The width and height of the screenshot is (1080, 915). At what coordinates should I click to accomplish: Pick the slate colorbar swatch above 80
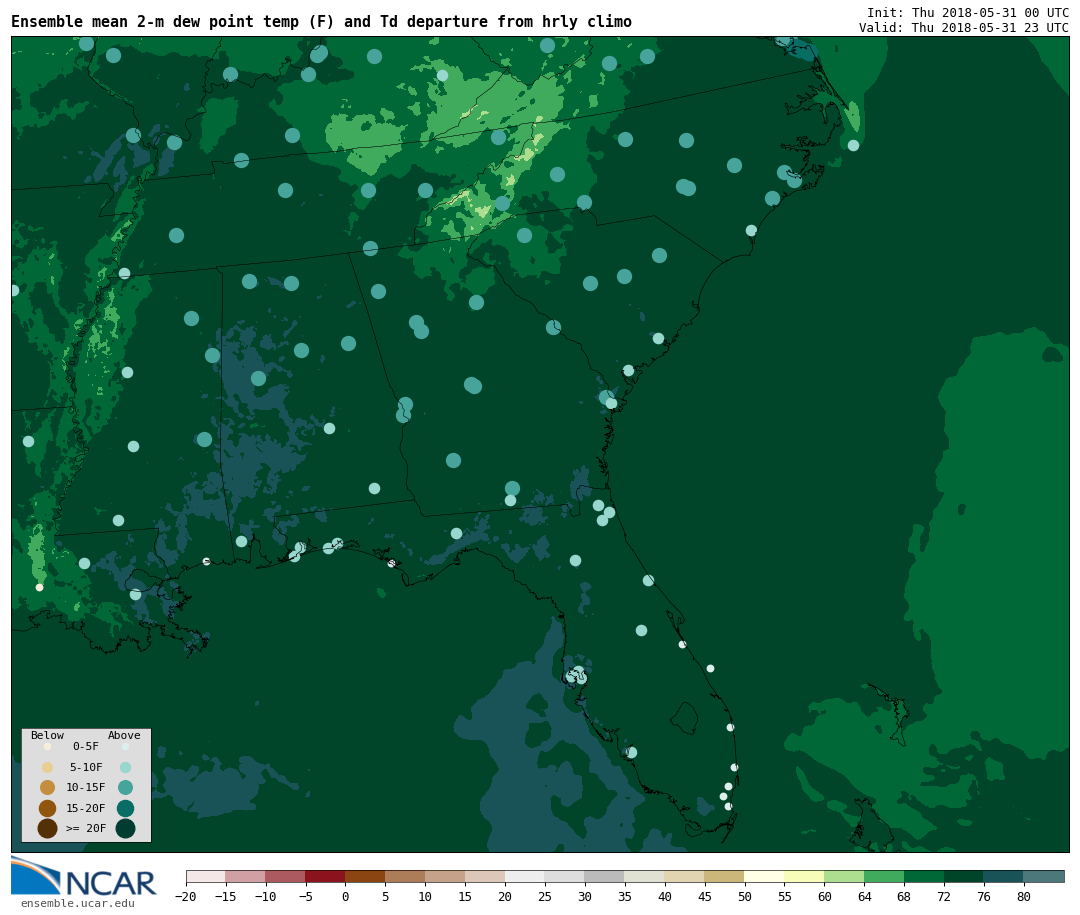pos(1043,876)
